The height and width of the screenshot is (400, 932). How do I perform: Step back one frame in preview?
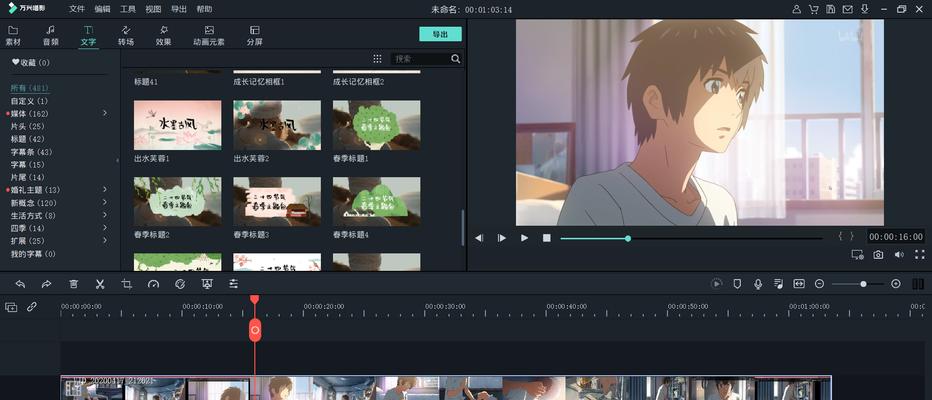coord(479,238)
